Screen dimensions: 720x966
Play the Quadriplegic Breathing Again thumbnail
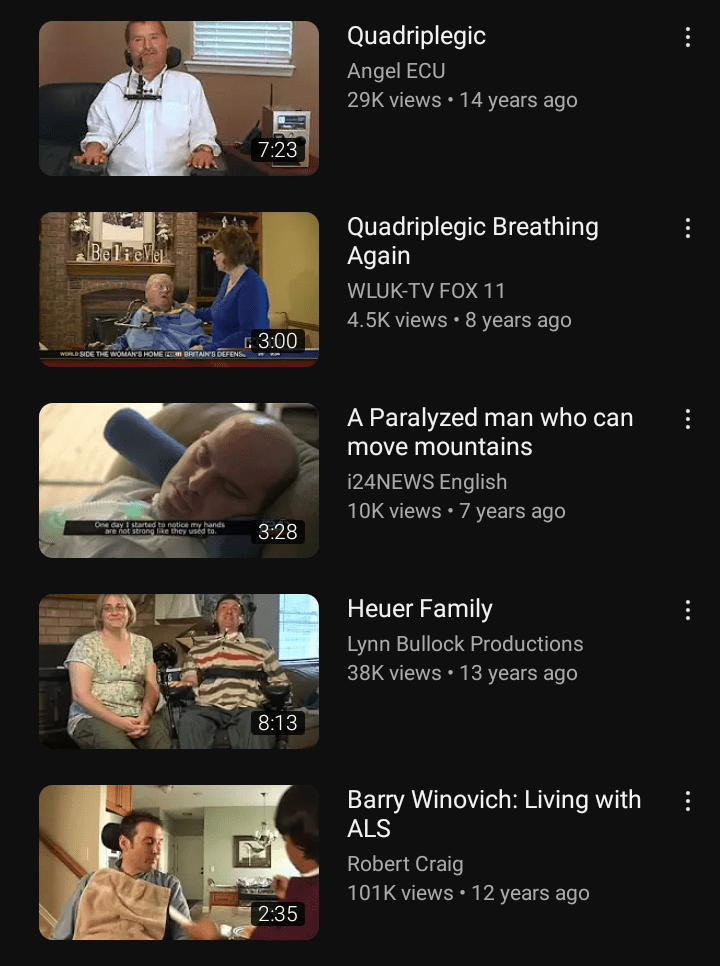point(179,290)
